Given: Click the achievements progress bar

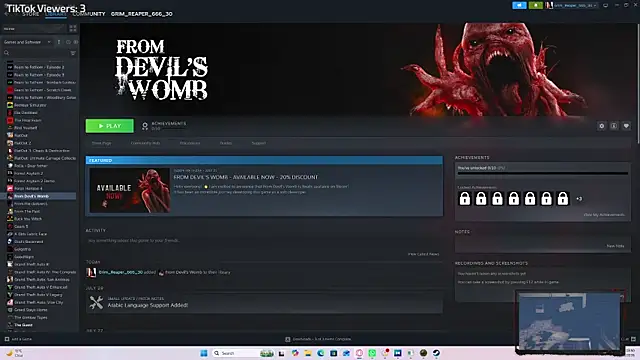Looking at the screenshot, I should coord(543,173).
